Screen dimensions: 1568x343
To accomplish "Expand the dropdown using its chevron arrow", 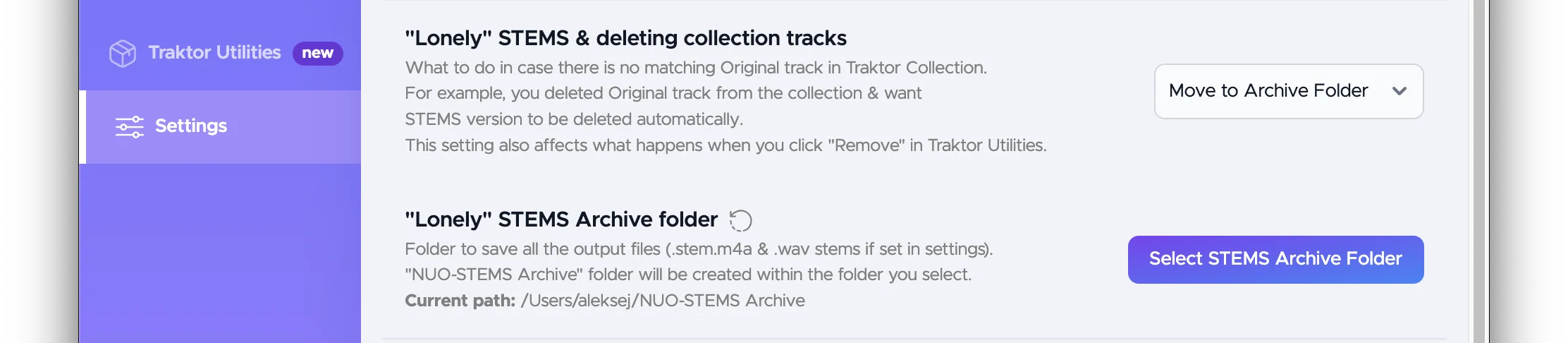I will coord(1399,91).
